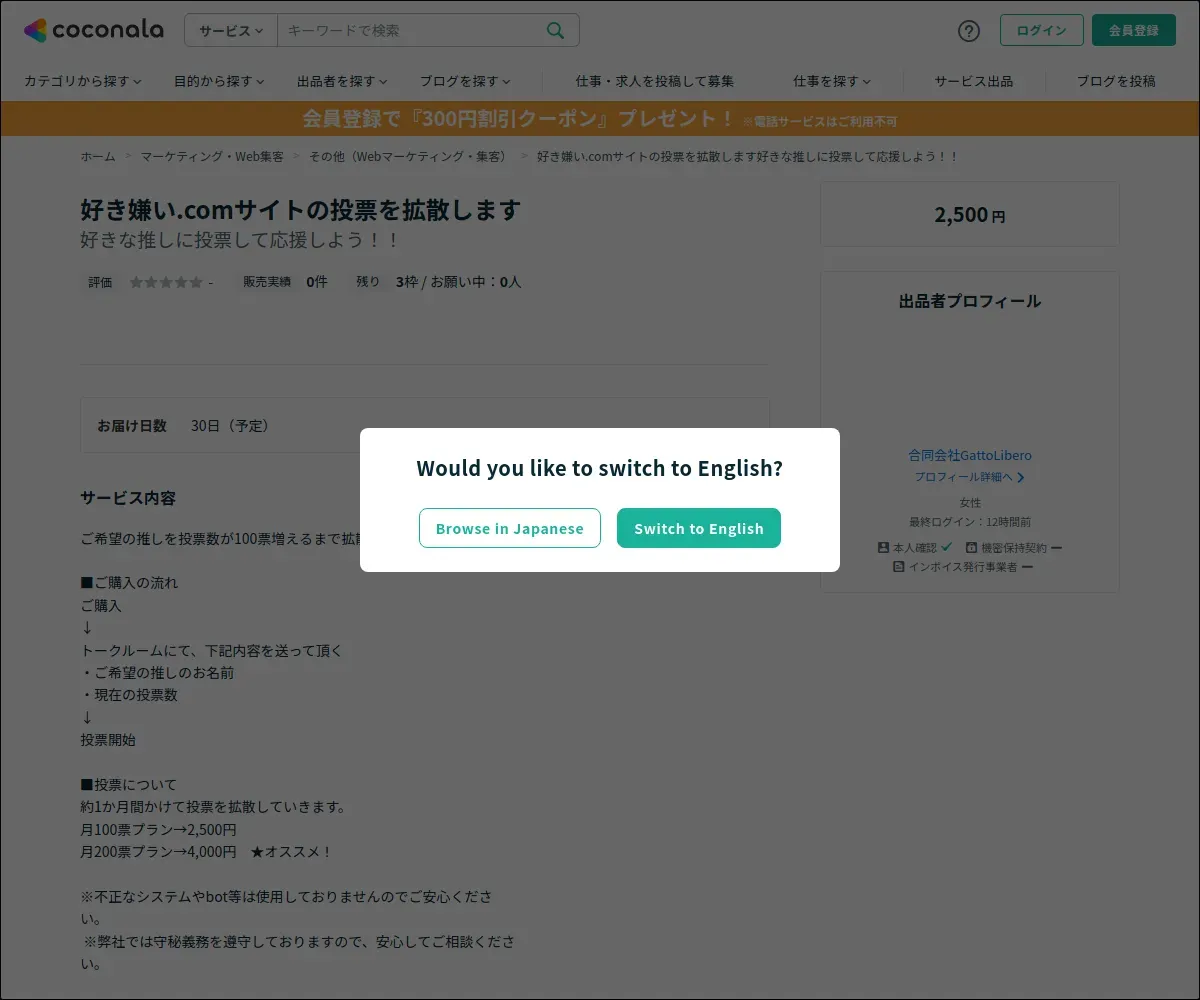Click the 本人確認 person icon
Screen dimensions: 1200x1000
coord(883,548)
